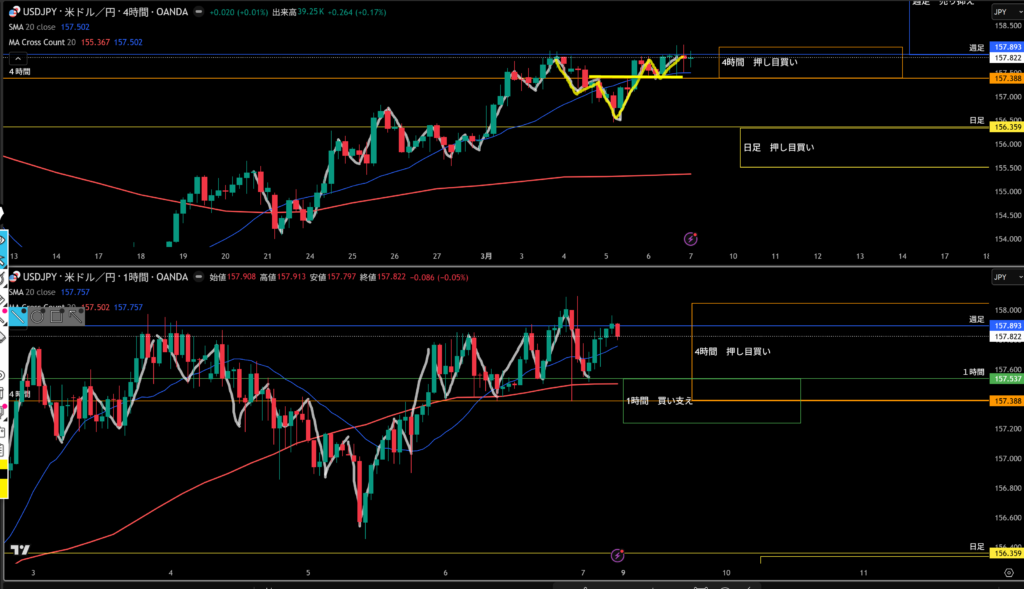Click the lightning event icon on 1-hour chart
Image resolution: width=1024 pixels, height=589 pixels.
click(618, 554)
